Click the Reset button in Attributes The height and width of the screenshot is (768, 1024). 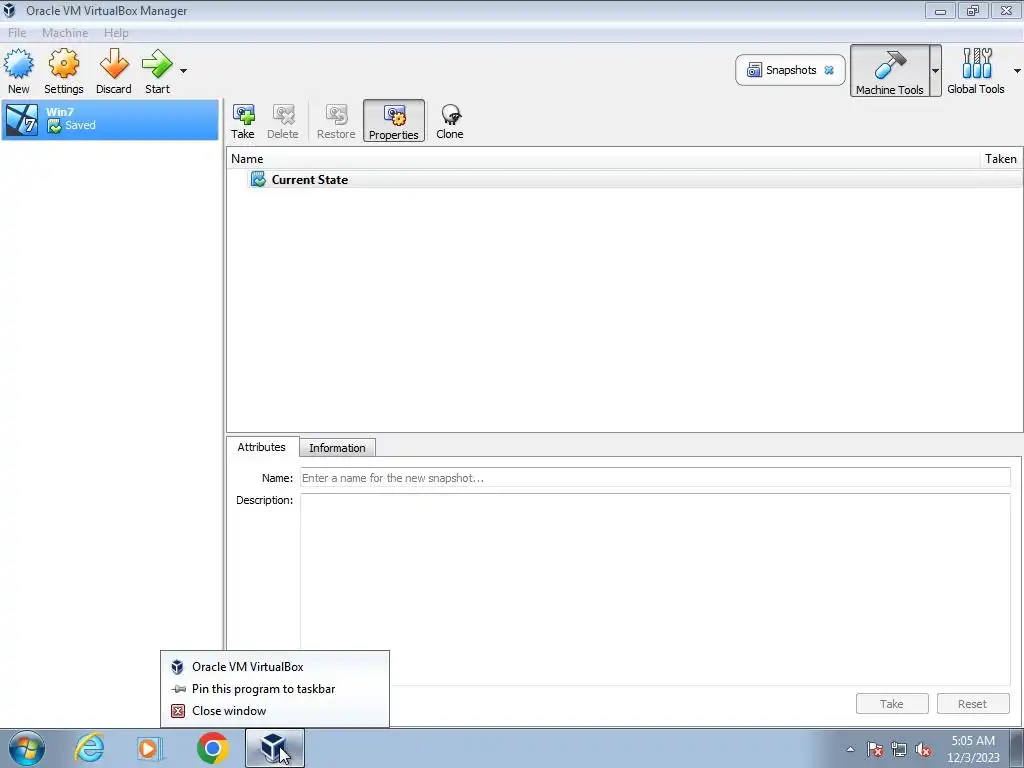pos(972,704)
